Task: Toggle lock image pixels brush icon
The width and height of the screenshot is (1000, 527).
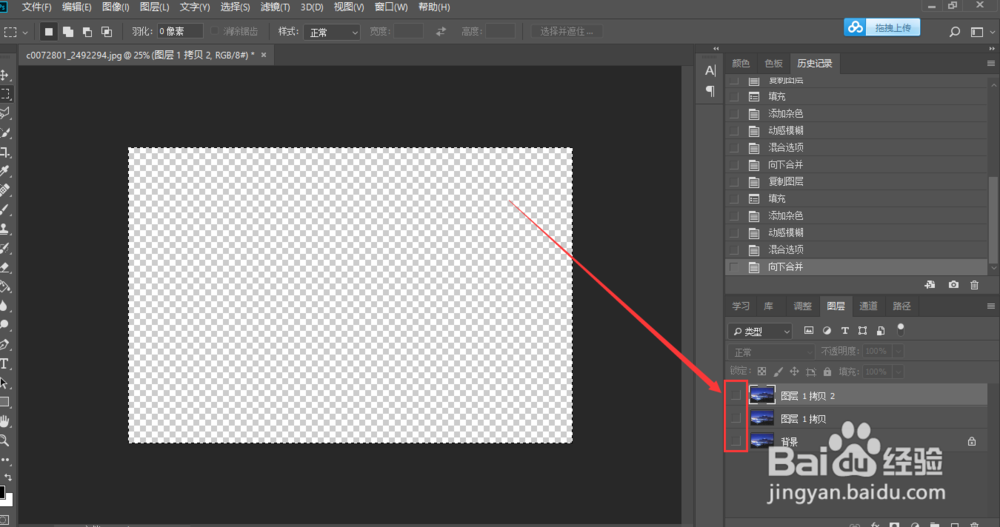Action: click(778, 371)
